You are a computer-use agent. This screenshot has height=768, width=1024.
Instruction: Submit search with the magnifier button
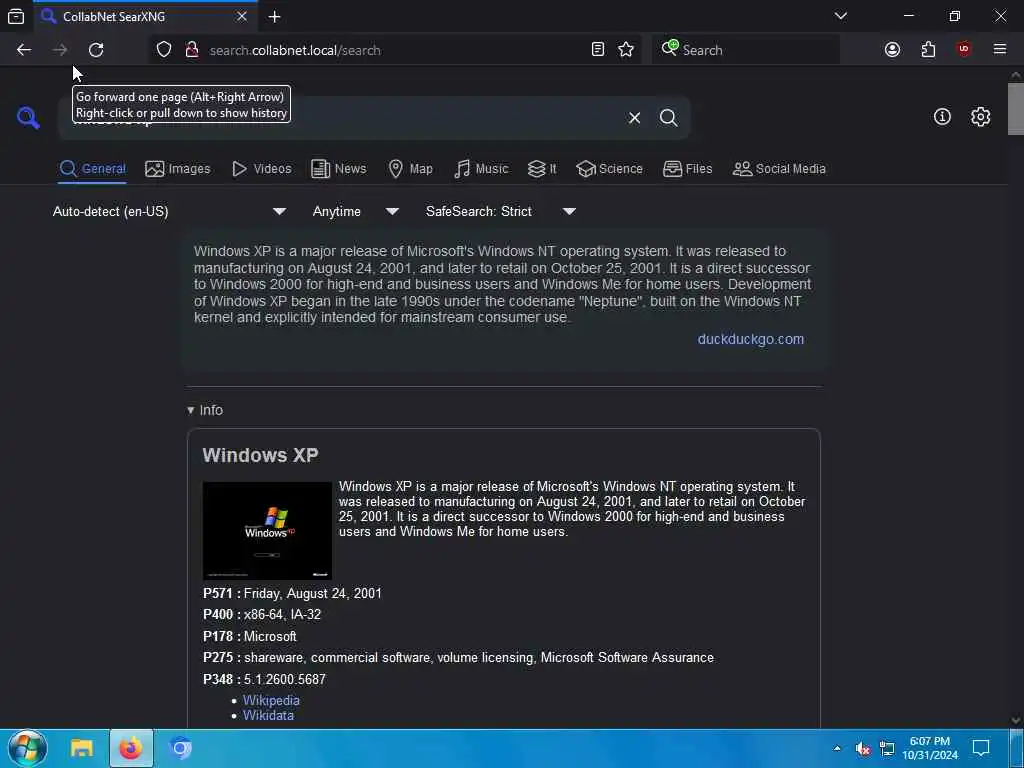point(668,118)
